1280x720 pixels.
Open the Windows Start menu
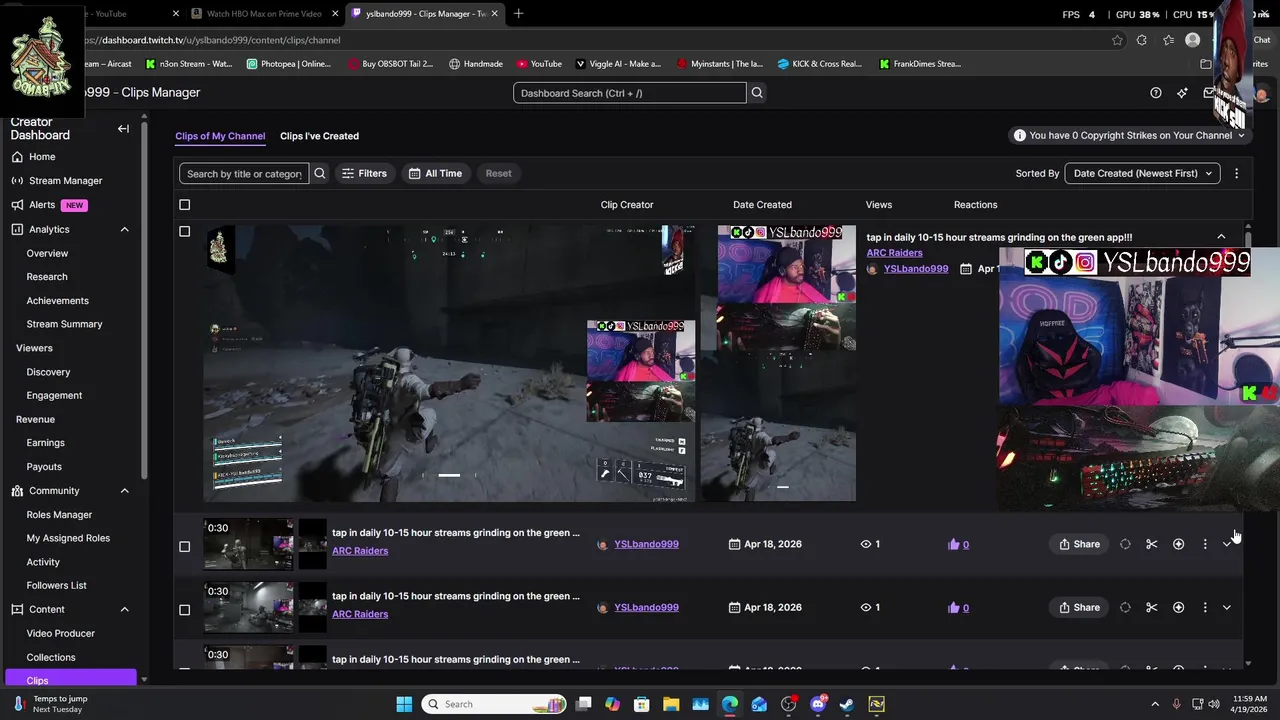[x=404, y=705]
